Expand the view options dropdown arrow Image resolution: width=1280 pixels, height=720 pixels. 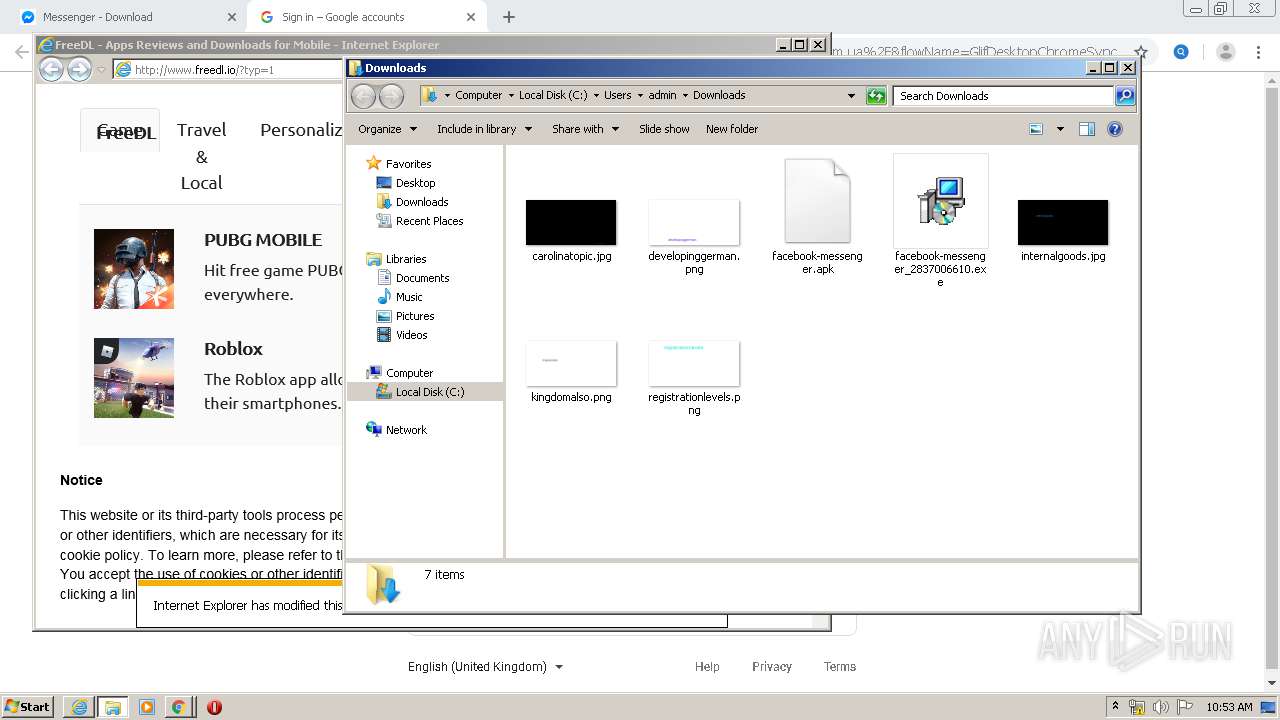click(x=1060, y=129)
